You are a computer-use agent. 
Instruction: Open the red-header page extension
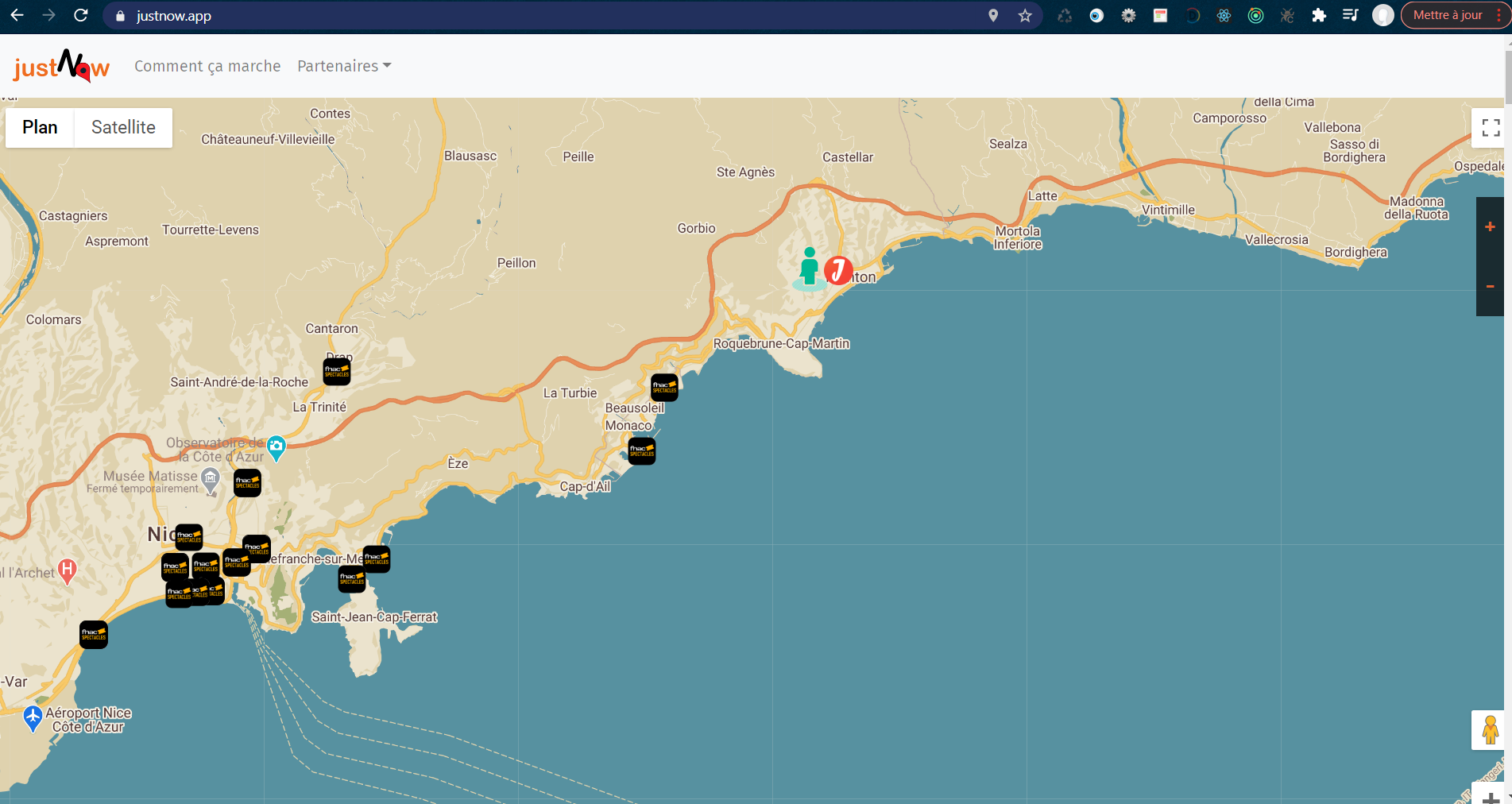click(1160, 16)
